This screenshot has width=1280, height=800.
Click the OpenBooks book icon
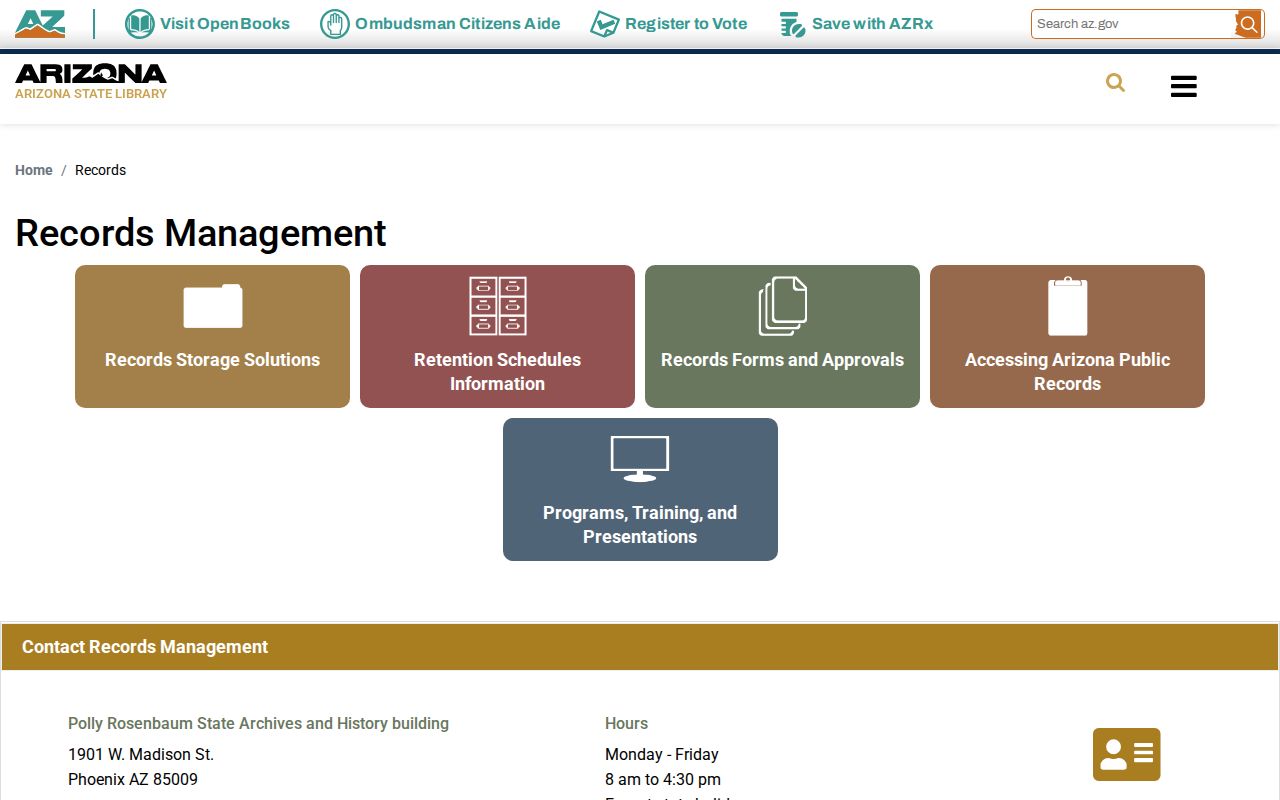[x=139, y=24]
